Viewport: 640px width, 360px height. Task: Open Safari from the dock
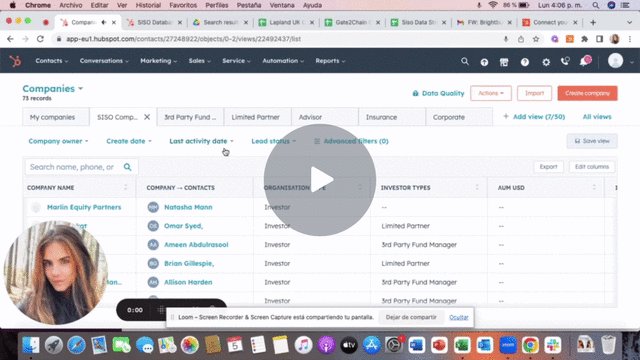[76, 345]
